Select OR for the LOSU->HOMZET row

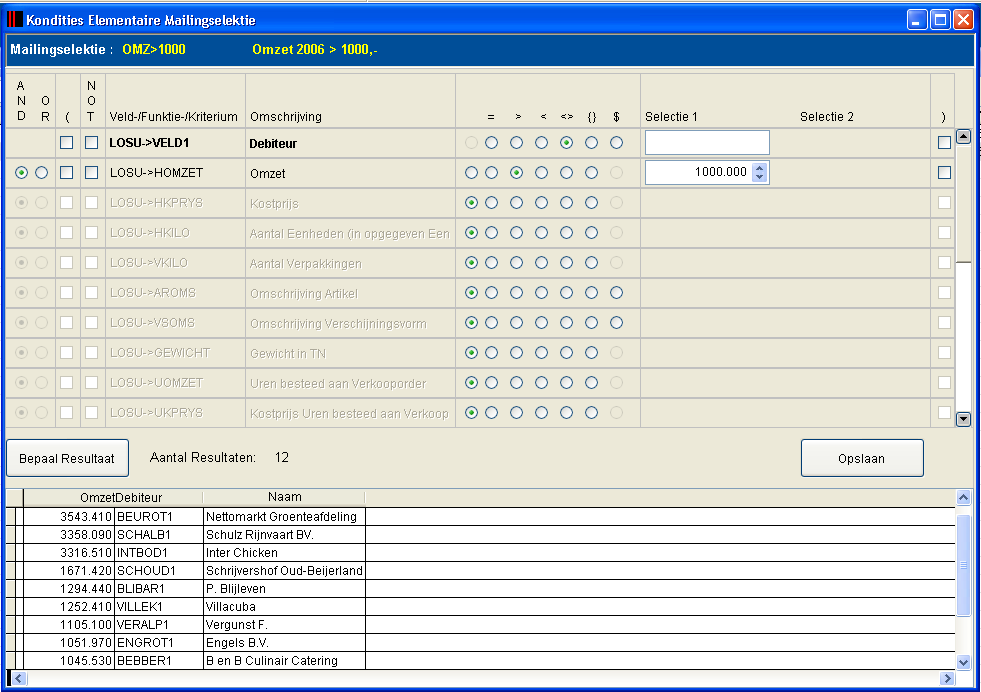click(x=41, y=173)
